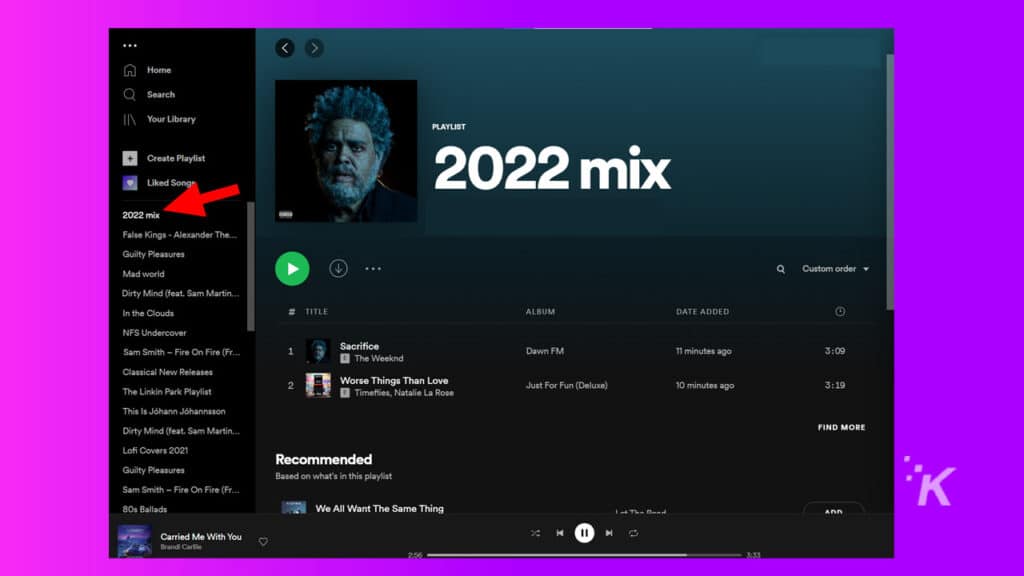Click the Worse Things Than Love album art
The height and width of the screenshot is (576, 1024).
point(318,385)
